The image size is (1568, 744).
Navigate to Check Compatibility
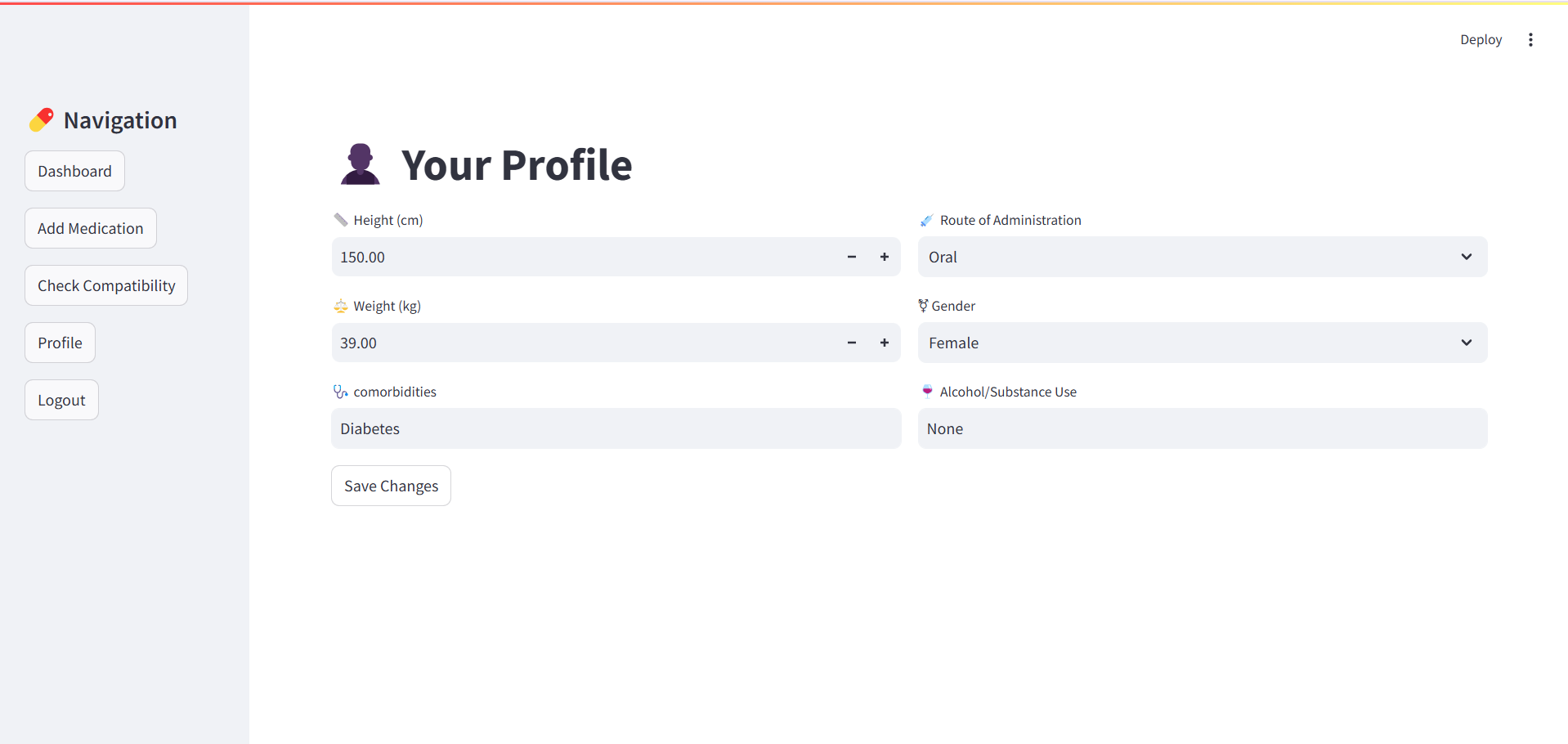click(106, 285)
